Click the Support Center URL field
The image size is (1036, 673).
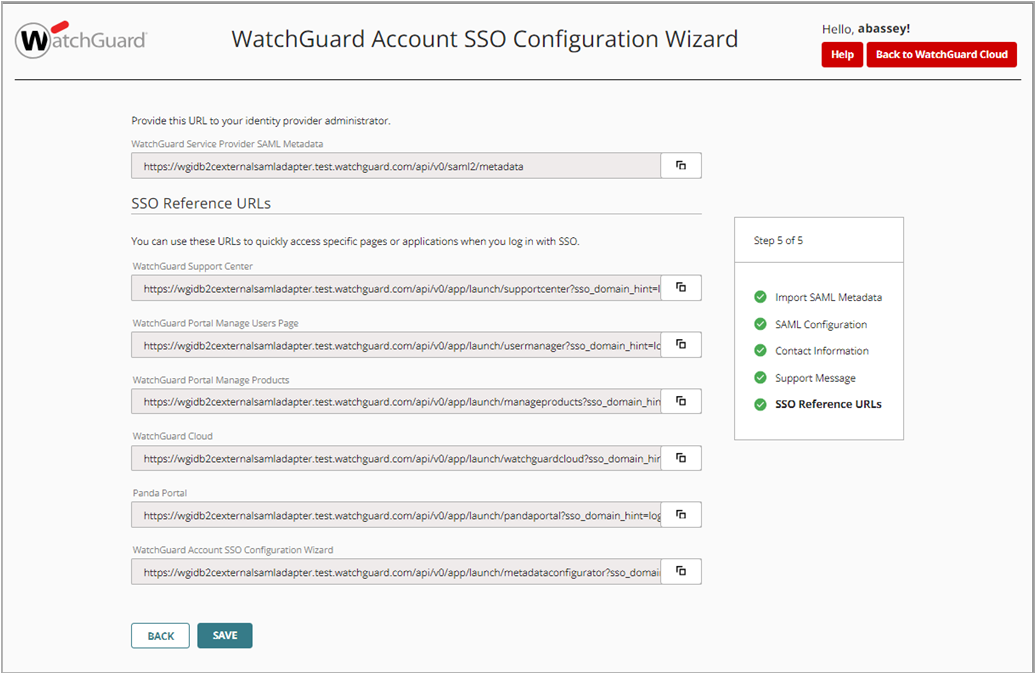coord(396,288)
